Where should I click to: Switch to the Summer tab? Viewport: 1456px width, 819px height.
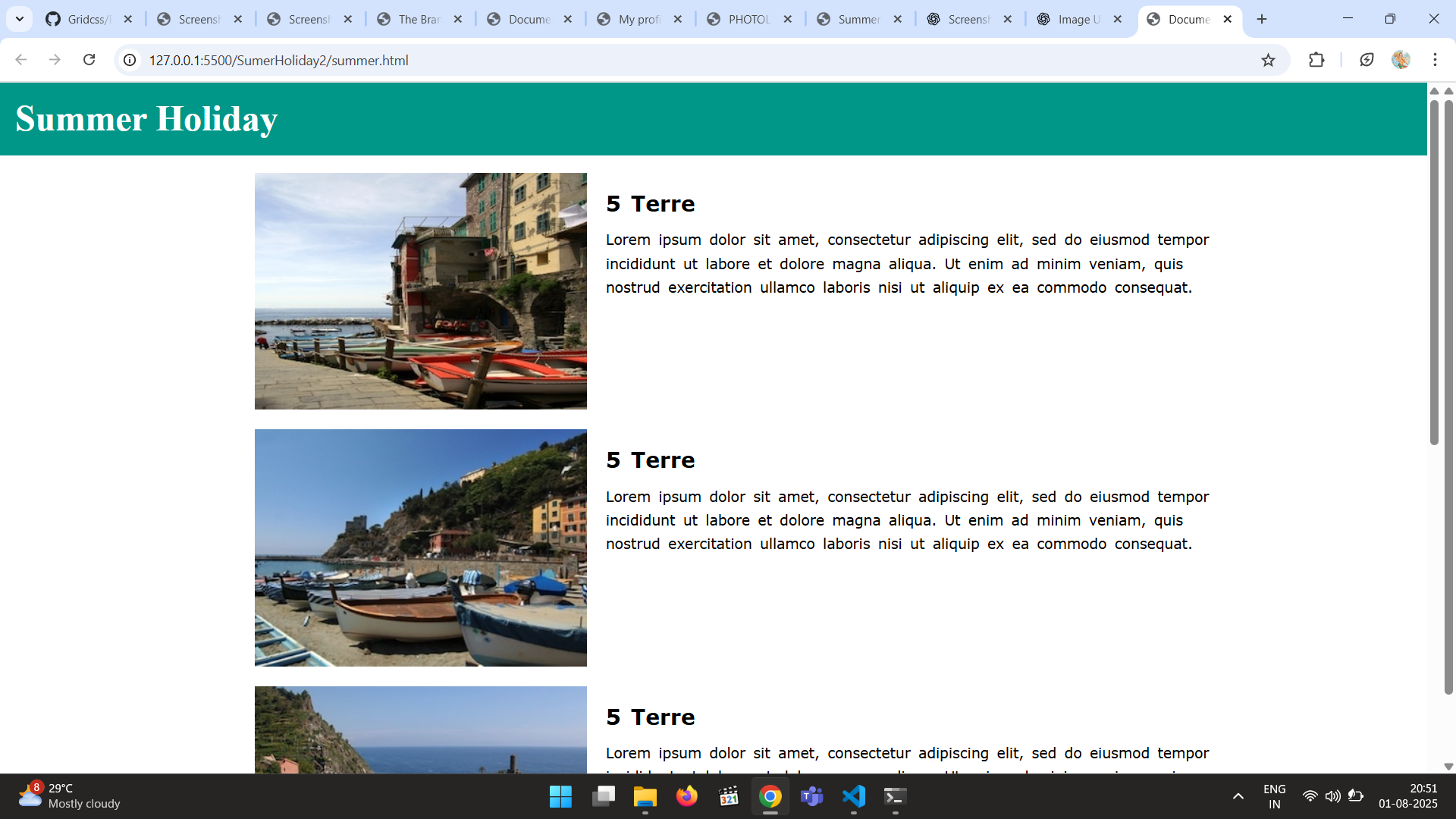861,20
